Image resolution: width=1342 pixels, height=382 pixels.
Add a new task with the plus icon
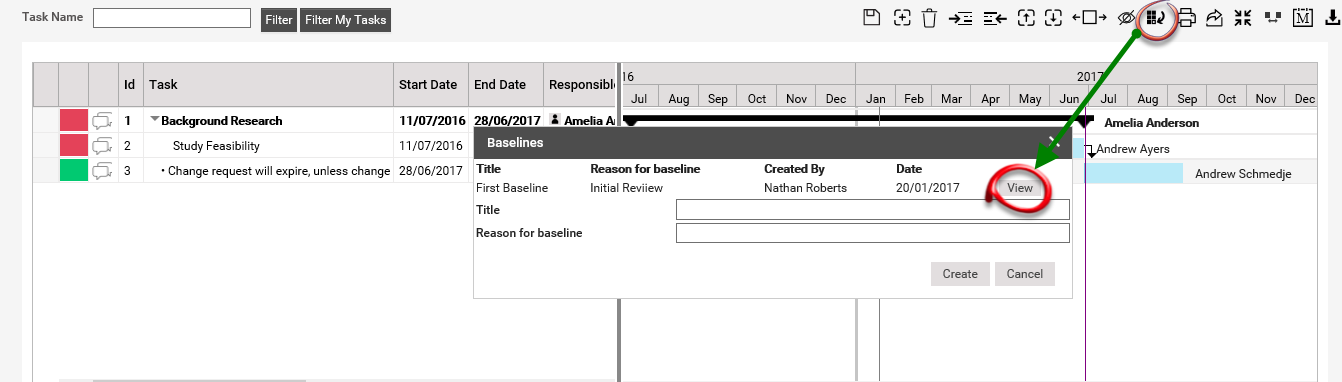coord(902,17)
